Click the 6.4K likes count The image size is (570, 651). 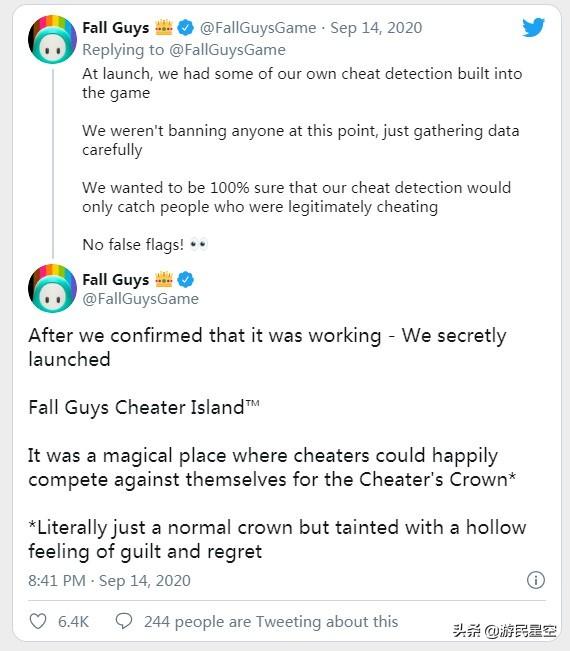[73, 622]
